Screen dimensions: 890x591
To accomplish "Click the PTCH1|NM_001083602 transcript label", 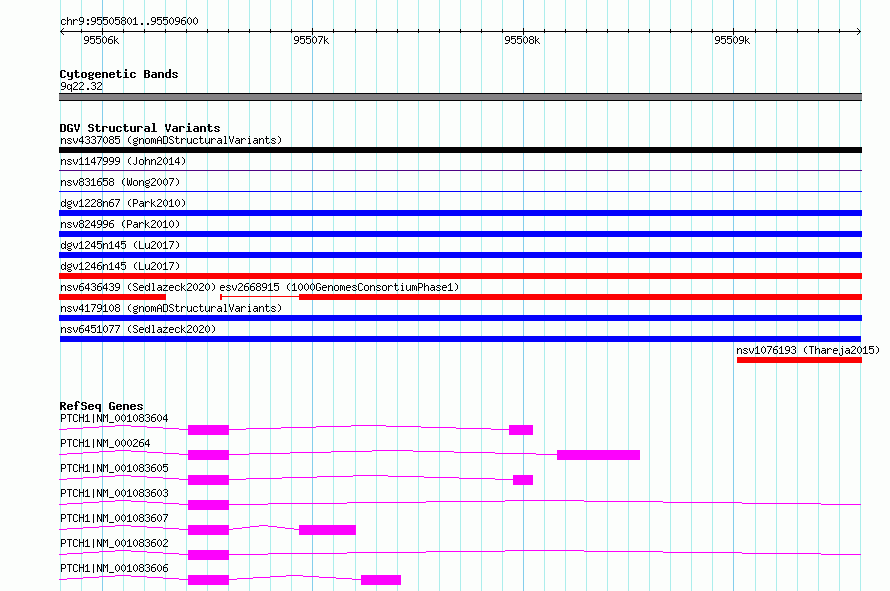I will point(114,543).
